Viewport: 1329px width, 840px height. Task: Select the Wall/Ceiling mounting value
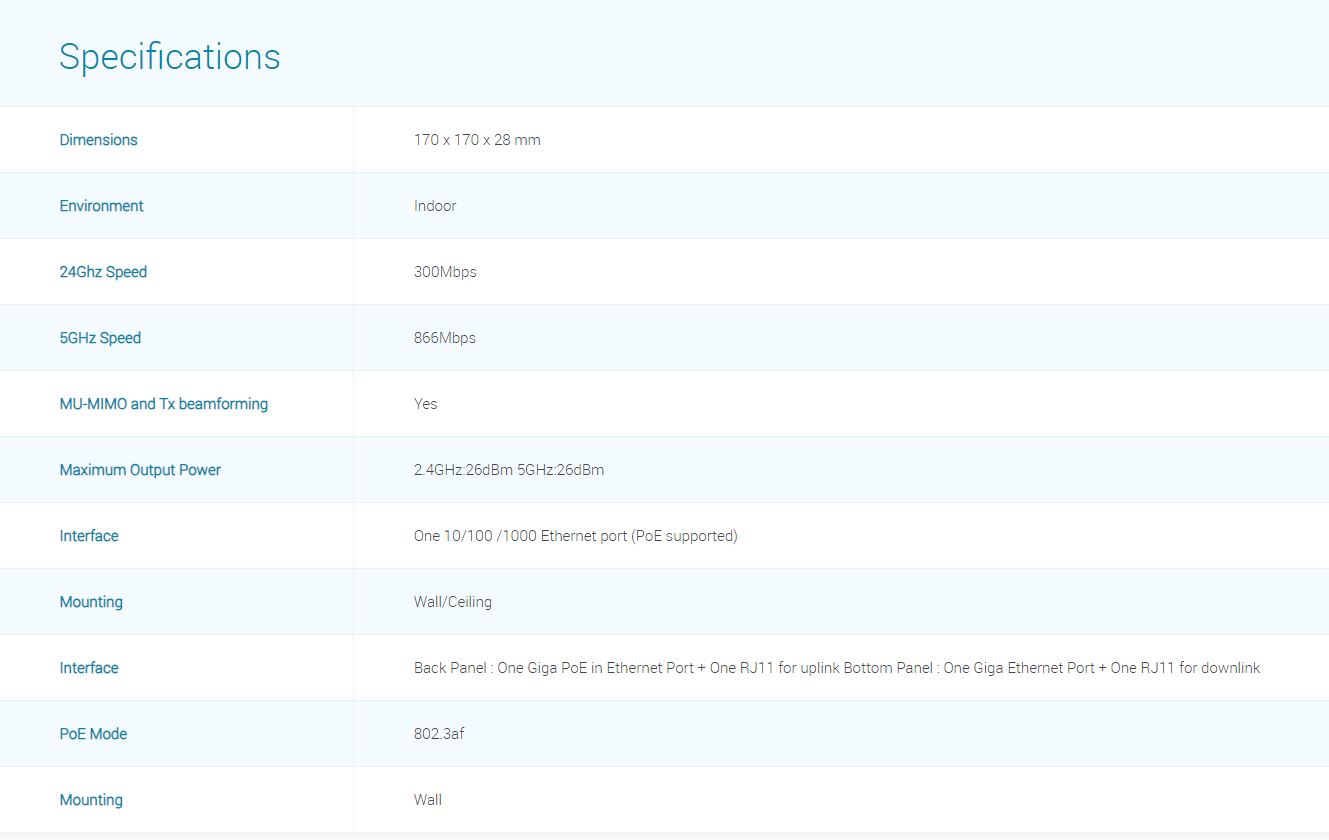(452, 602)
